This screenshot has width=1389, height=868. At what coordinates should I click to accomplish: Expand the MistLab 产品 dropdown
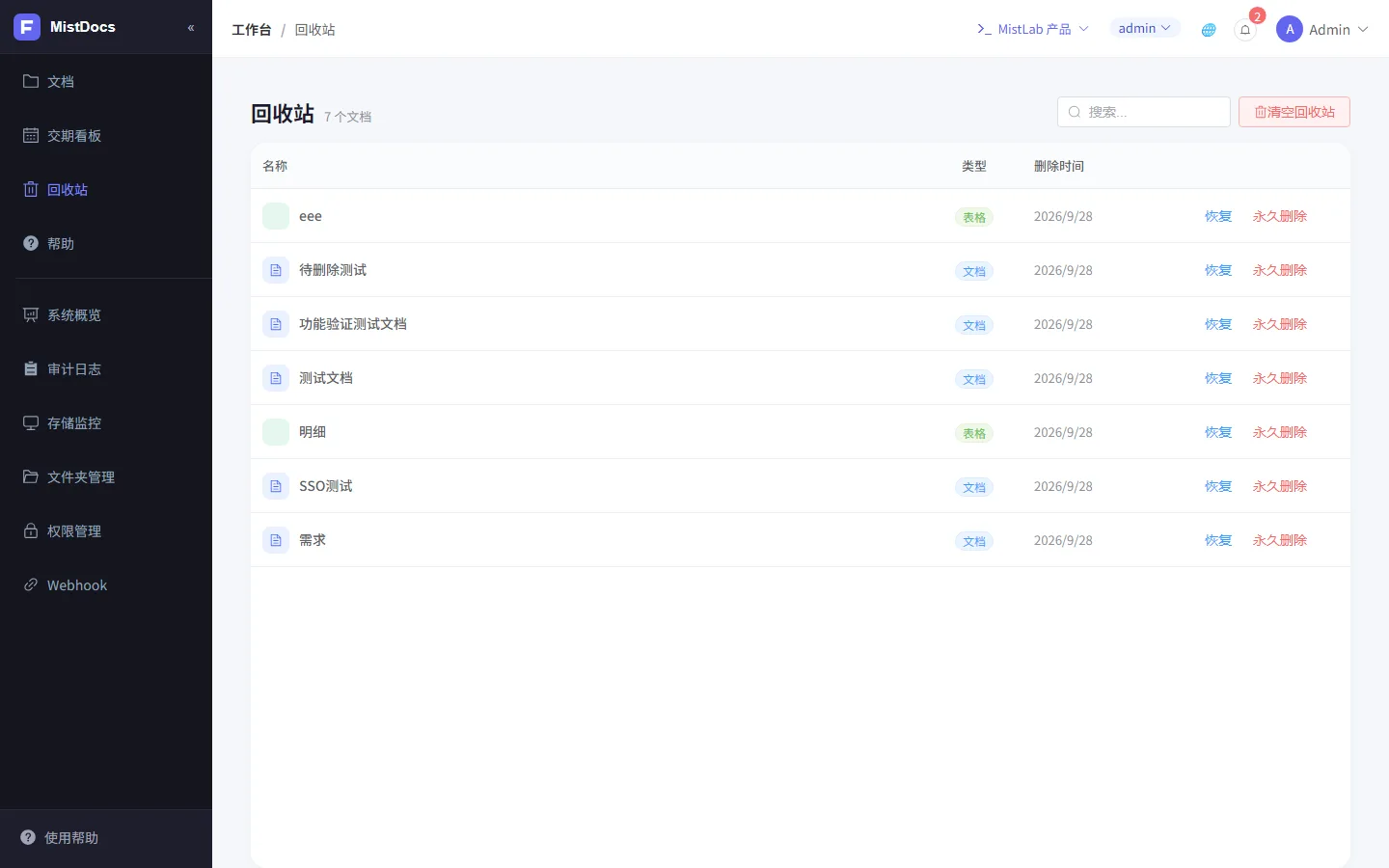(x=1033, y=30)
